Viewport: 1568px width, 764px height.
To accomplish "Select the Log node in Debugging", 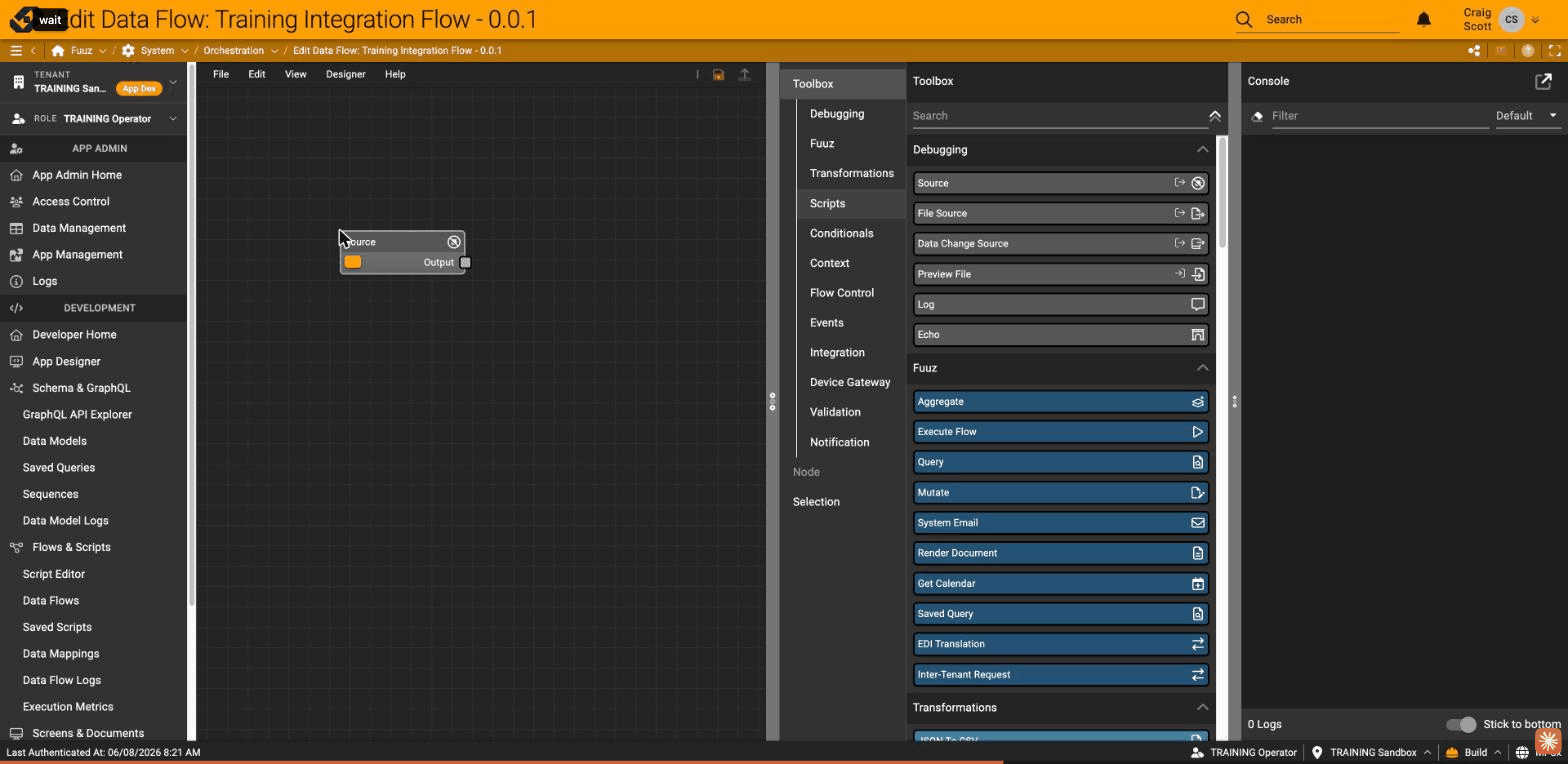I will pos(1060,304).
